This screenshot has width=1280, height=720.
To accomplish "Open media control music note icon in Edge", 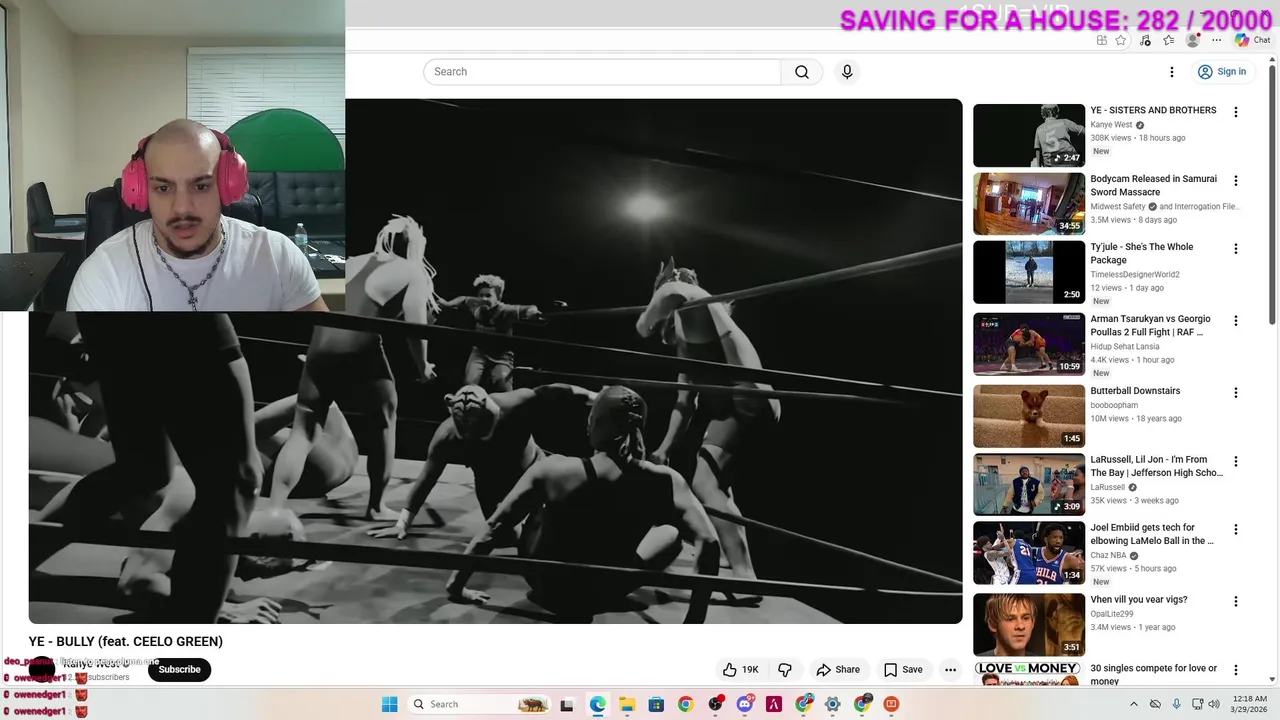I will pyautogui.click(x=1145, y=40).
